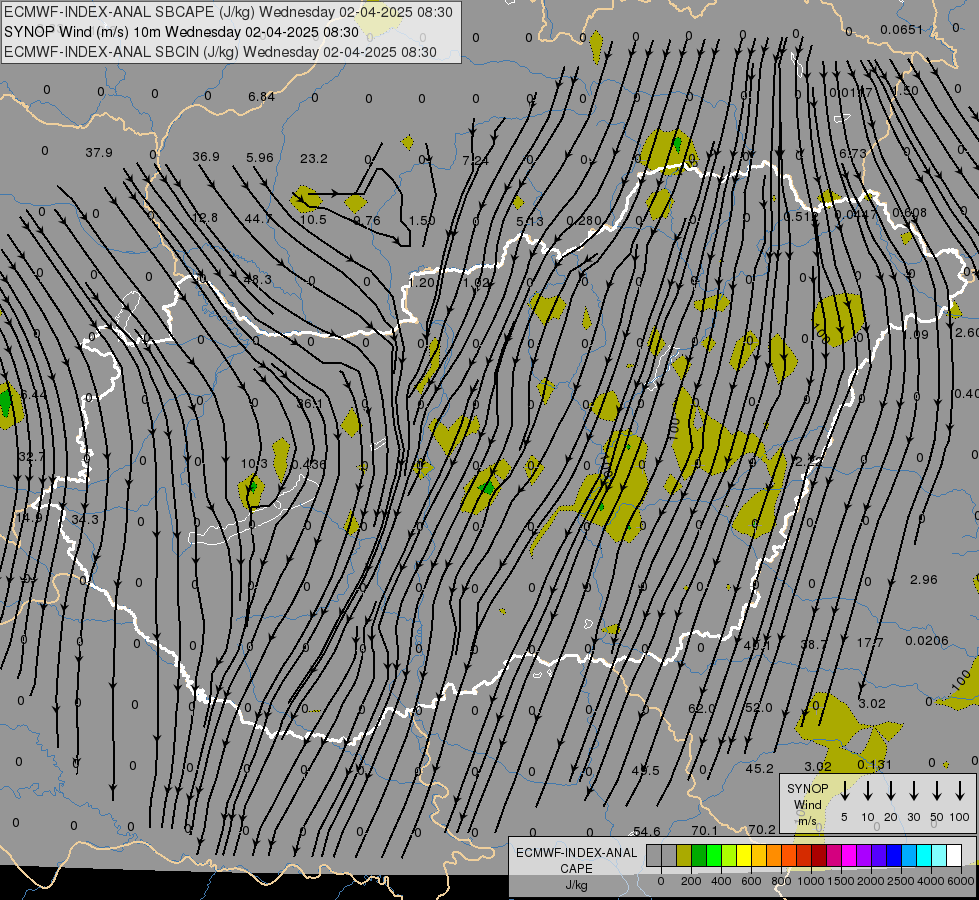Click the wind legend arrow above 20
Image resolution: width=979 pixels, height=900 pixels.
tap(891, 790)
